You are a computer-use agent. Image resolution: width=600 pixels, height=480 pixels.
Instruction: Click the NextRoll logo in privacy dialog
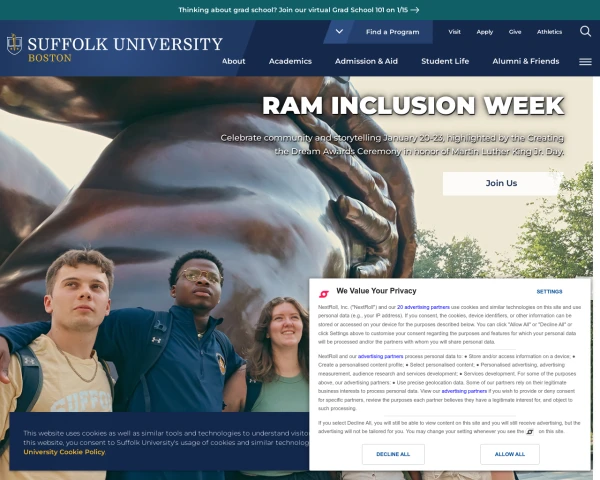pos(324,294)
